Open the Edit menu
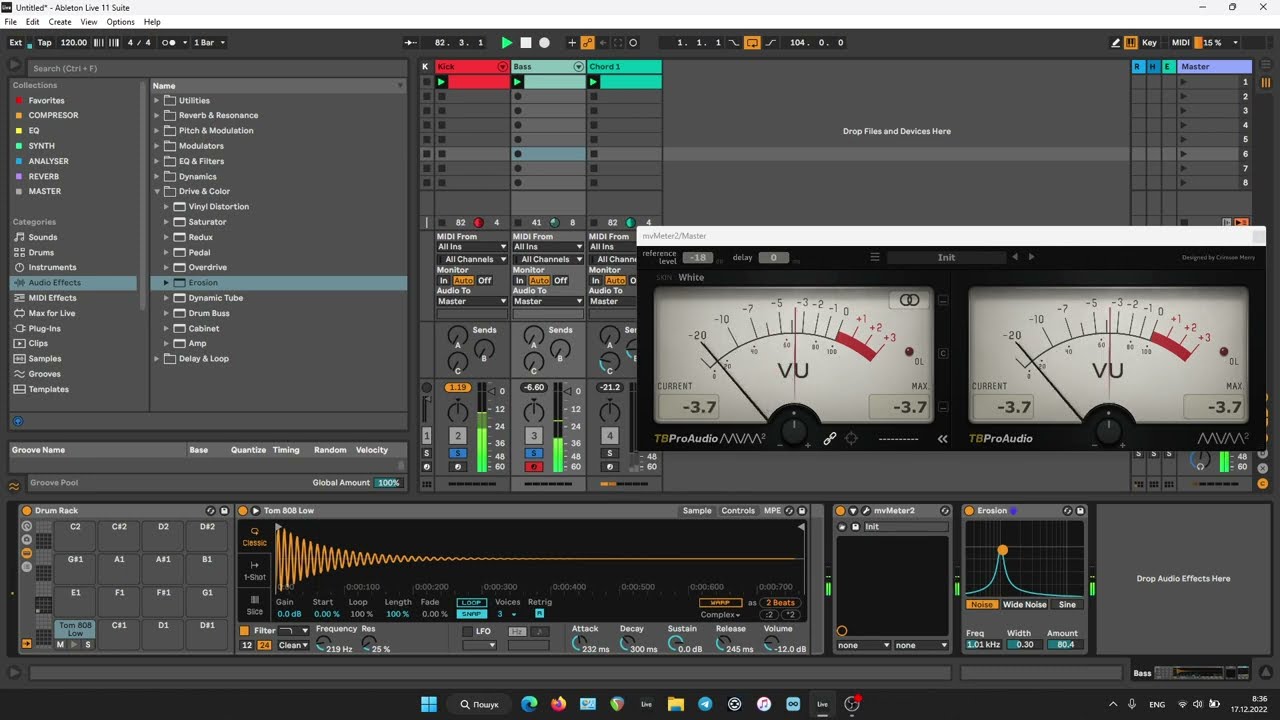This screenshot has height=720, width=1280. (x=33, y=21)
